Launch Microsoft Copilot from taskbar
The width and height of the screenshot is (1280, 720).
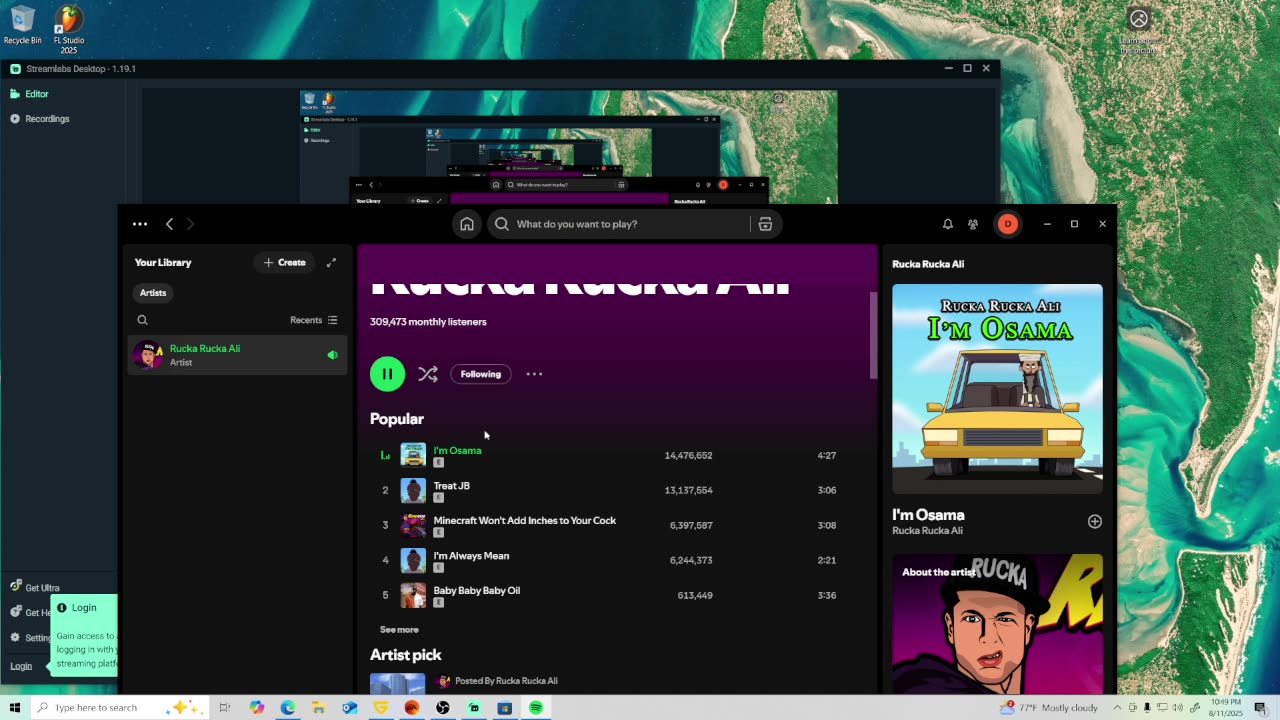(x=257, y=708)
